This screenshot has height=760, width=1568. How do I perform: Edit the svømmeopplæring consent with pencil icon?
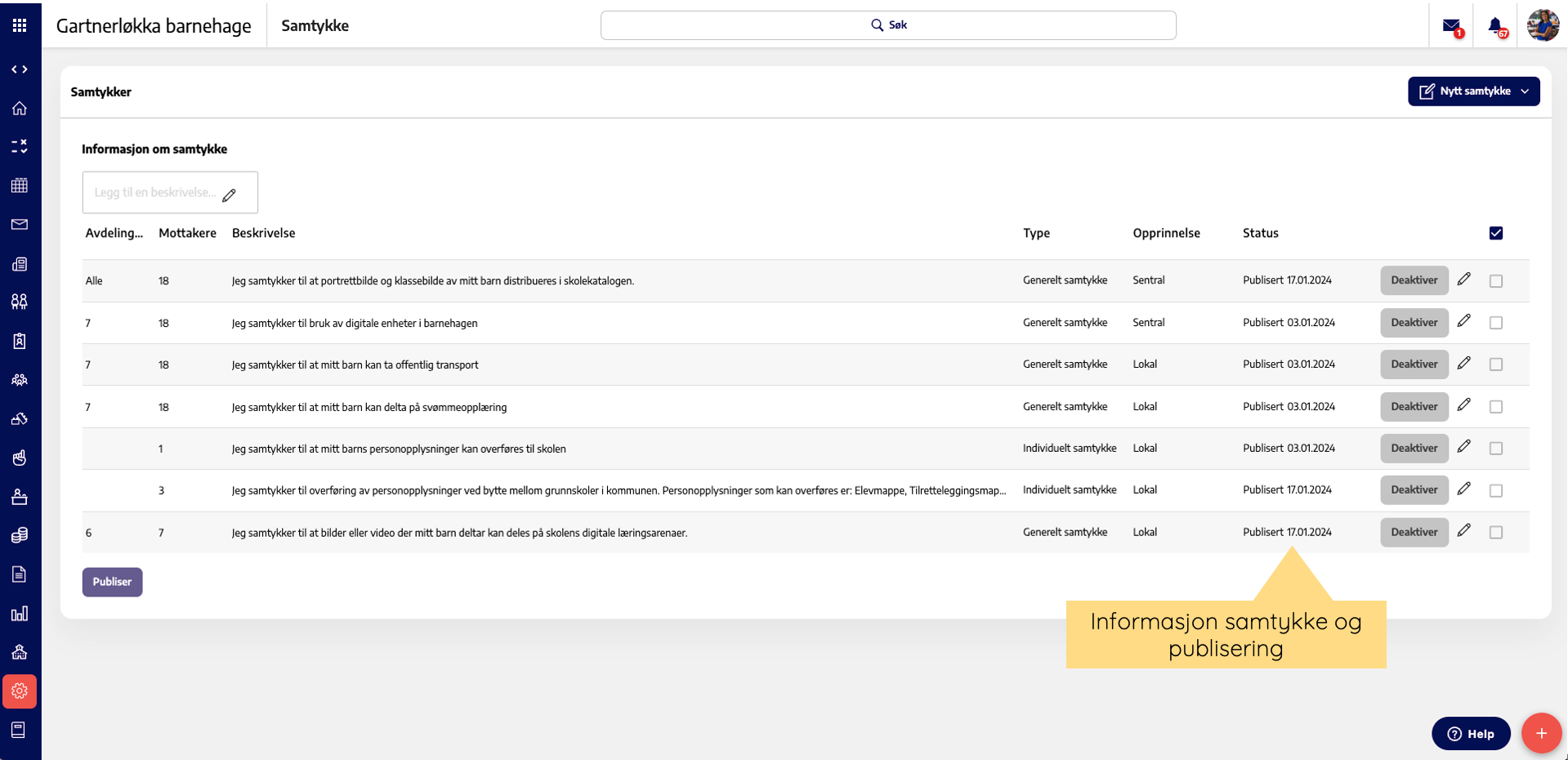1464,405
